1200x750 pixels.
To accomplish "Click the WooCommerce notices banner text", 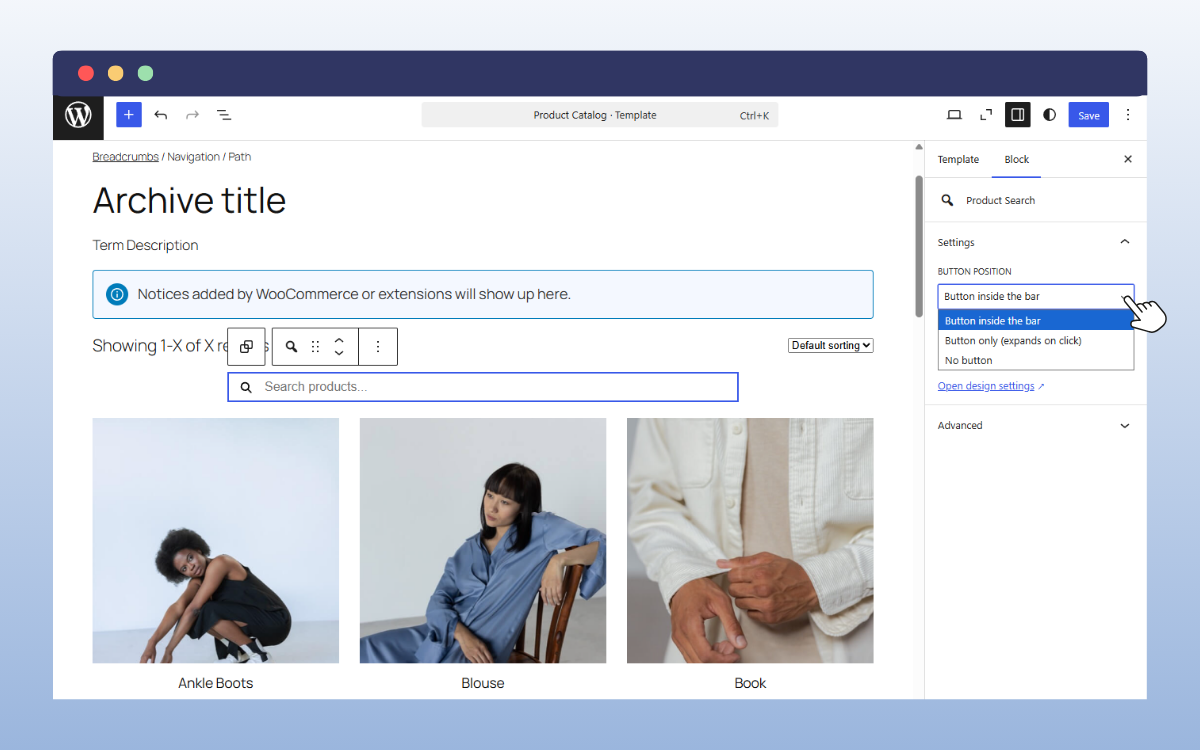I will pos(354,294).
